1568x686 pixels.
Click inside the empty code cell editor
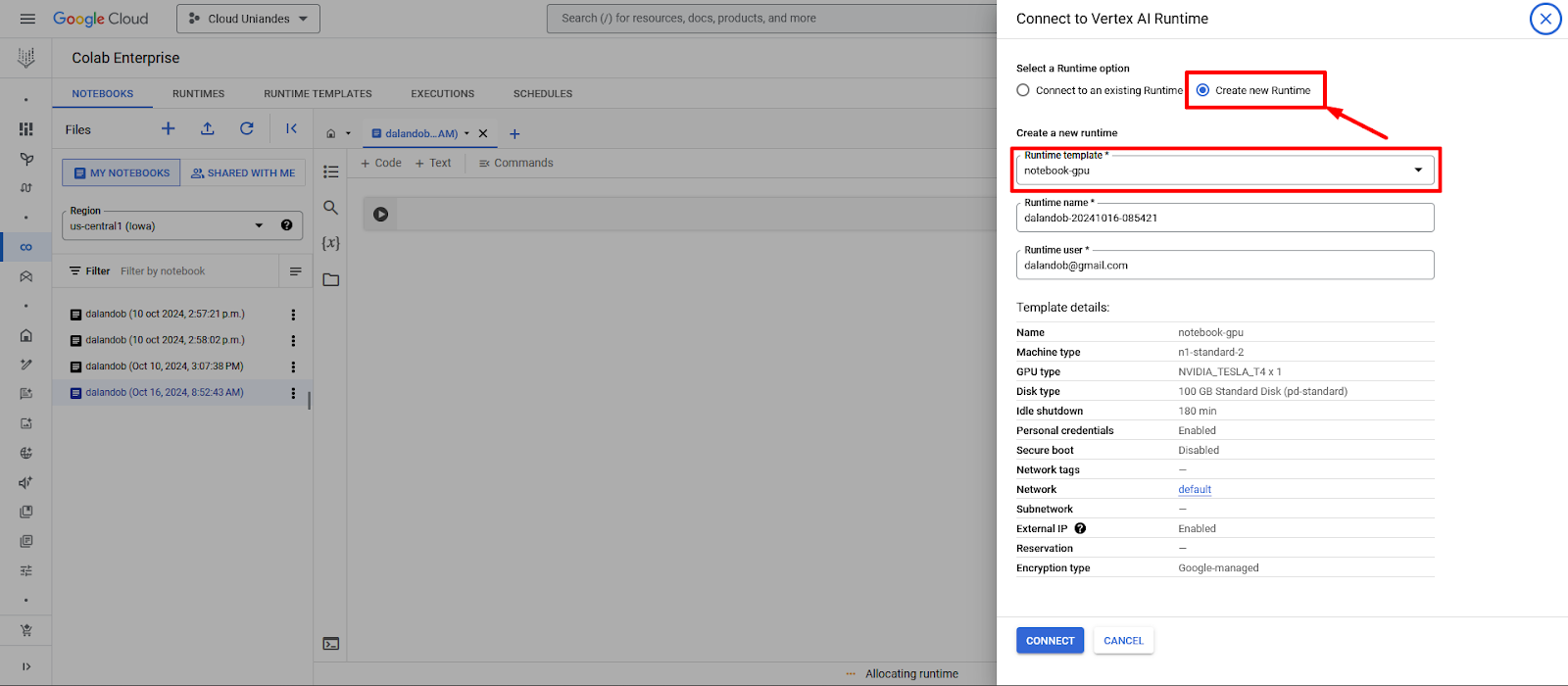[x=696, y=215]
